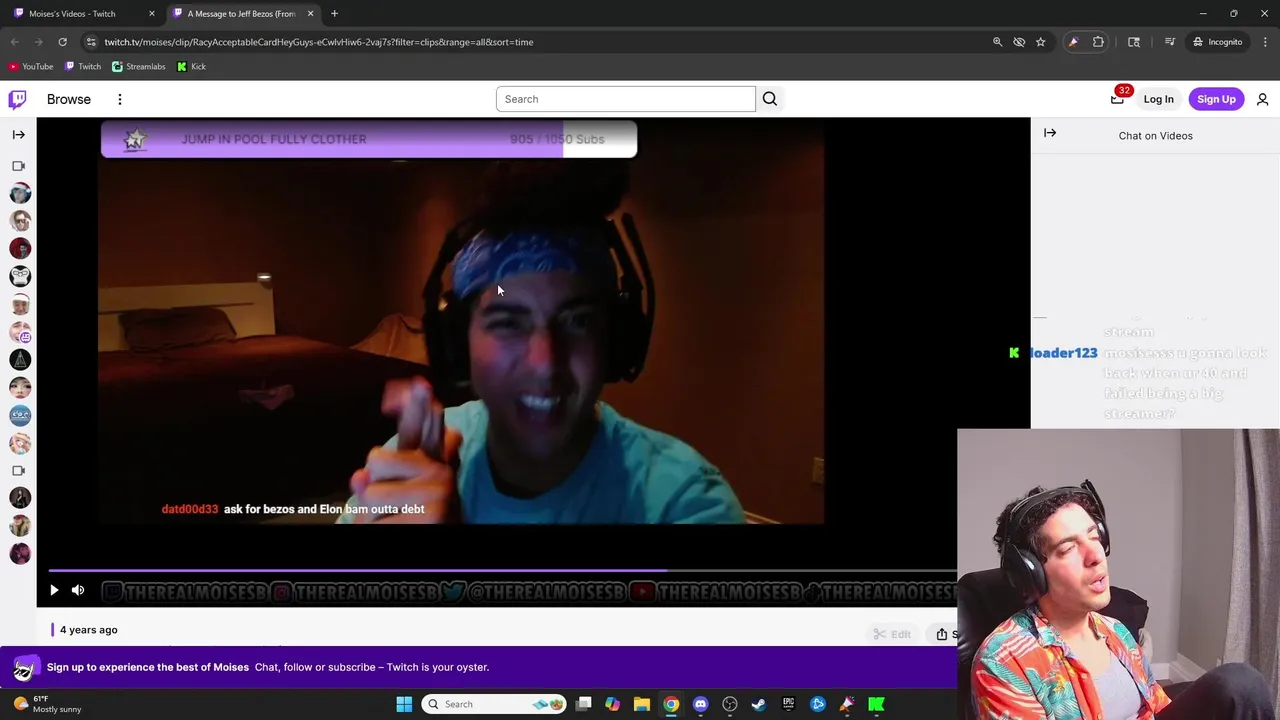The width and height of the screenshot is (1280, 720).
Task: Click the site information icon in address bar
Action: pos(91,42)
